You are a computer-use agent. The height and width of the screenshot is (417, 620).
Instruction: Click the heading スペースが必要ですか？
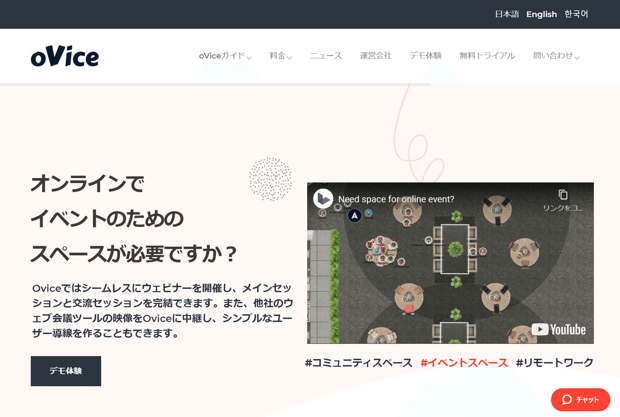click(134, 253)
